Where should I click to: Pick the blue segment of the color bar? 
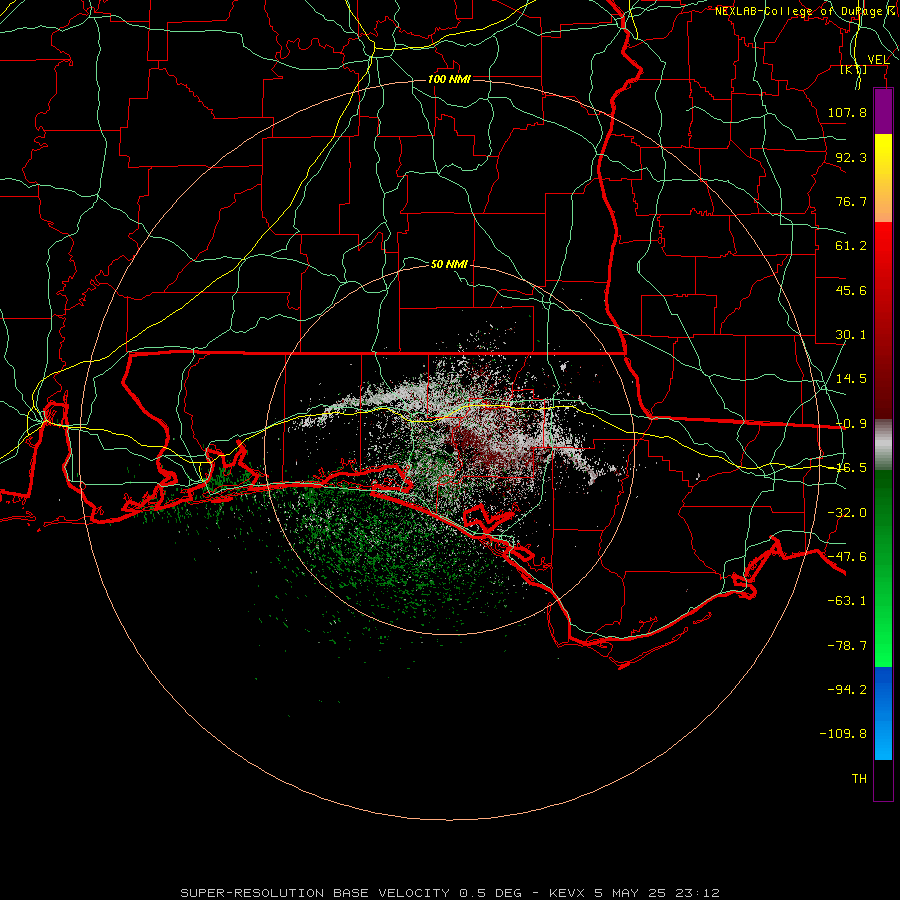[883, 713]
